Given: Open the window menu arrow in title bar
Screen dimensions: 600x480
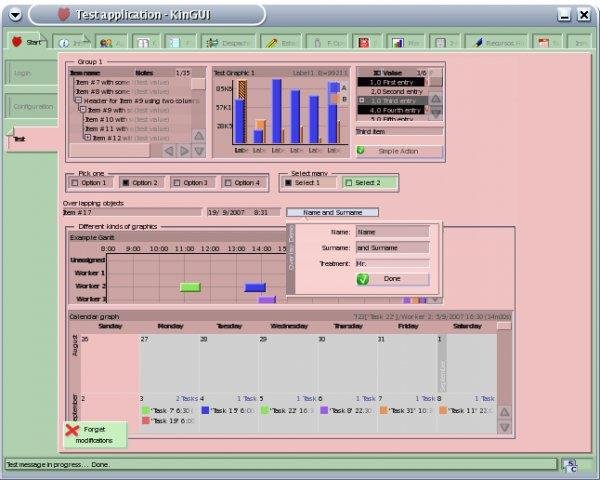Looking at the screenshot, I should tap(15, 15).
